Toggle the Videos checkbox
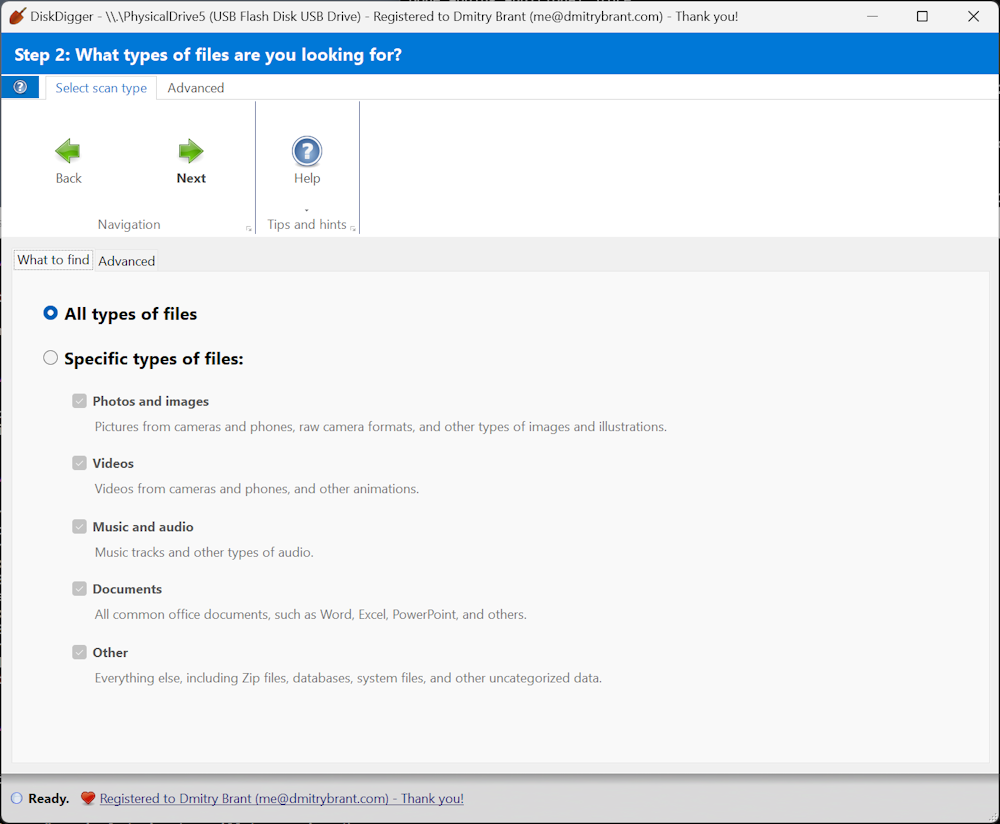Screen dimensions: 1000x824 click(x=79, y=462)
